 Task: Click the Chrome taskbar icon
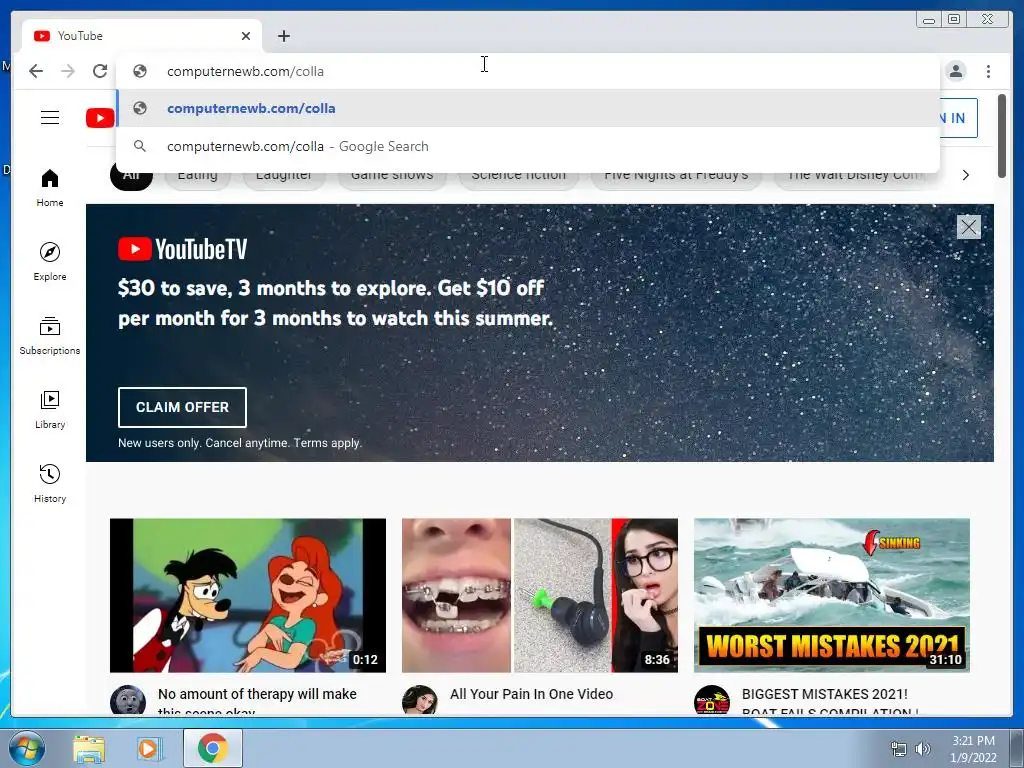click(212, 748)
